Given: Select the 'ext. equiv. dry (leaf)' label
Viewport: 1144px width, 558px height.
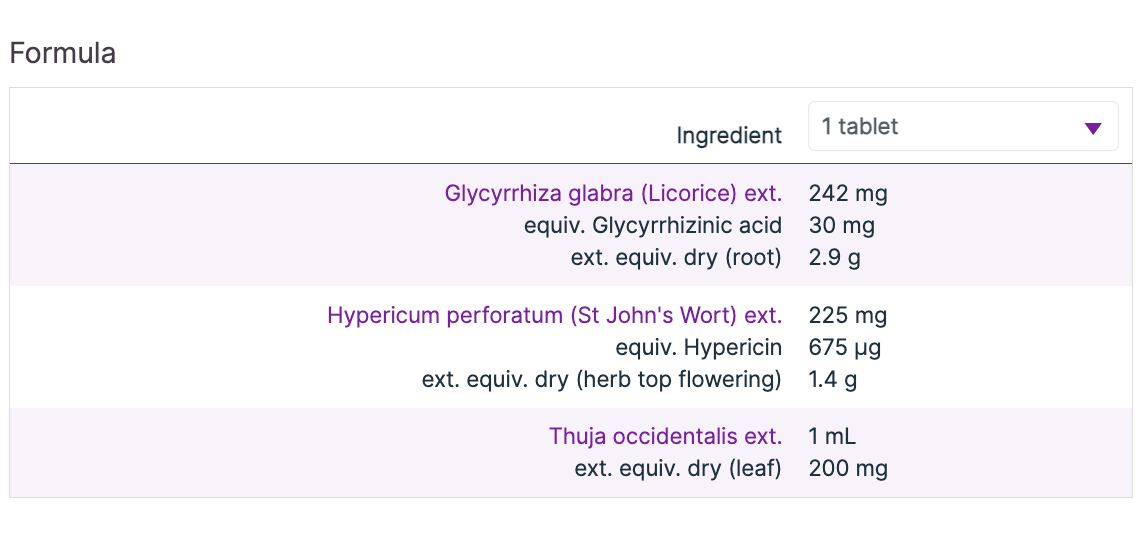Looking at the screenshot, I should click(677, 468).
